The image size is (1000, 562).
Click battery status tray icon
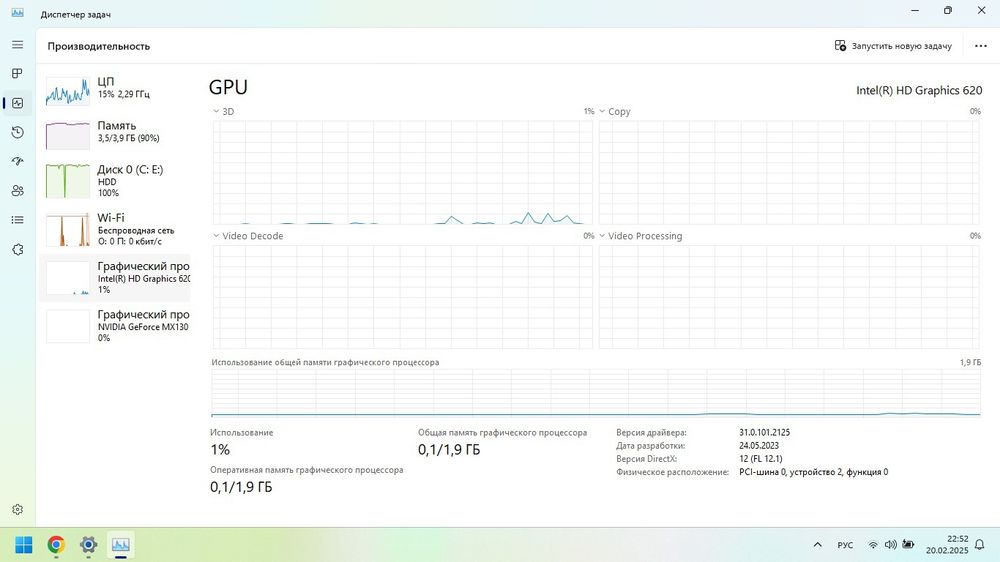tap(908, 545)
